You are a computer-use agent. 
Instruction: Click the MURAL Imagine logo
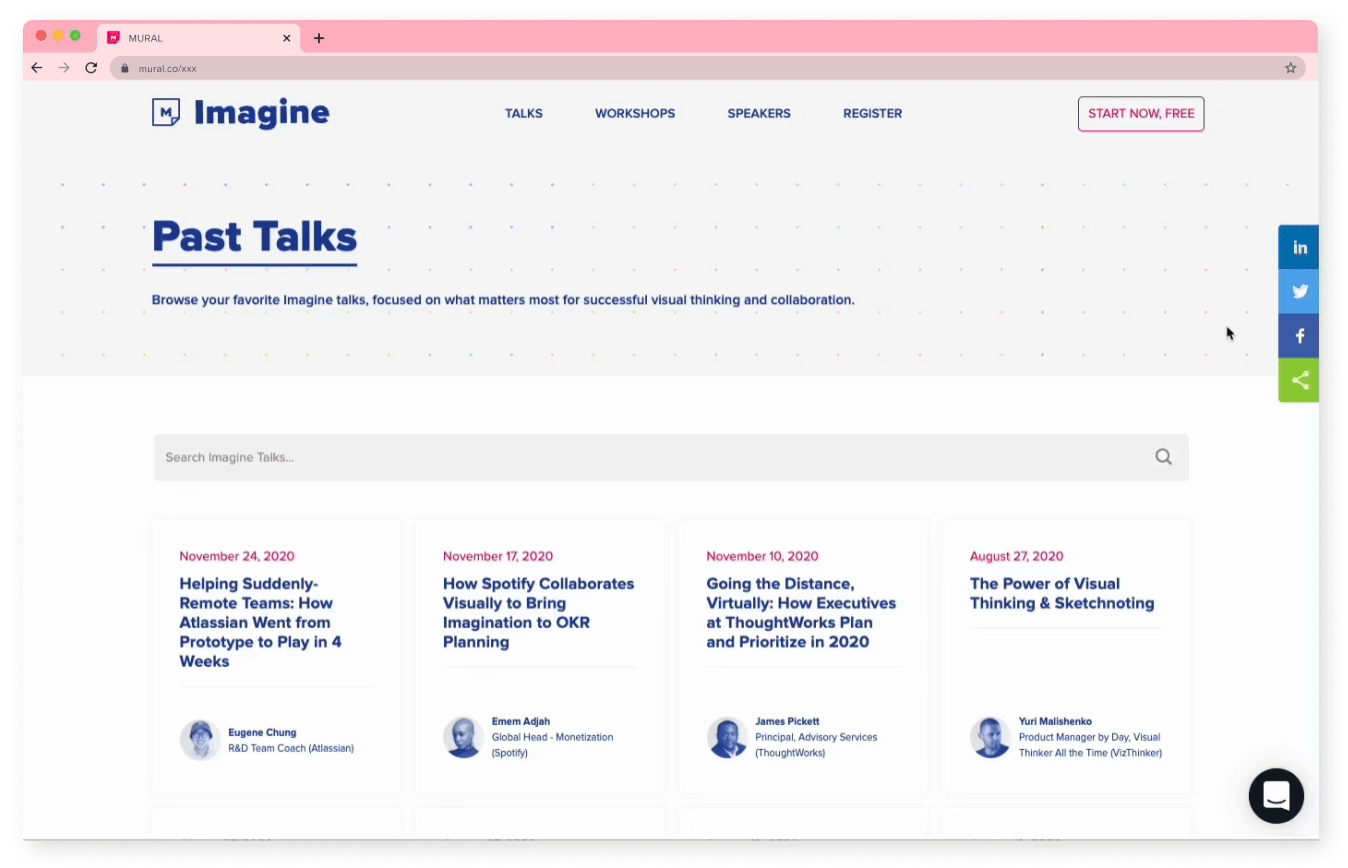[240, 113]
